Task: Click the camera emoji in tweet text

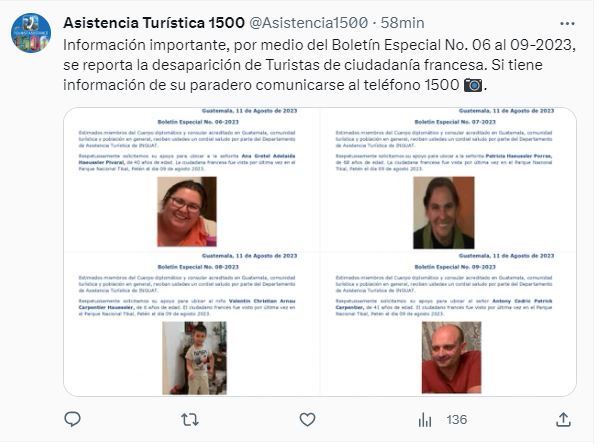Action: (x=473, y=85)
